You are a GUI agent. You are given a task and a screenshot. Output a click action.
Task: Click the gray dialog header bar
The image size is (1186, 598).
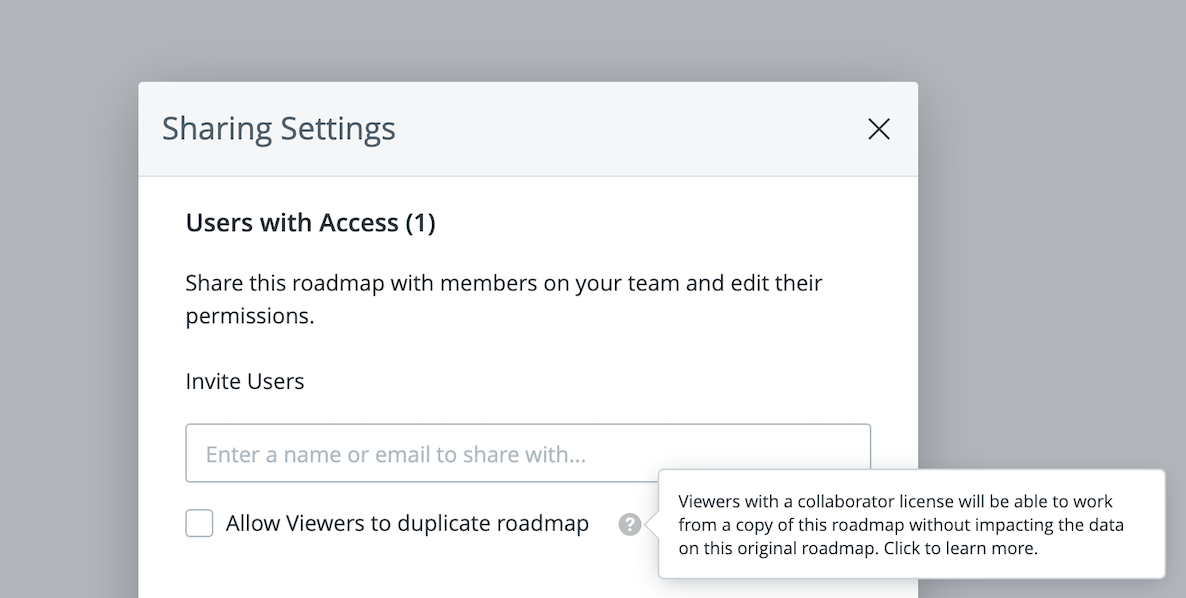(x=528, y=129)
